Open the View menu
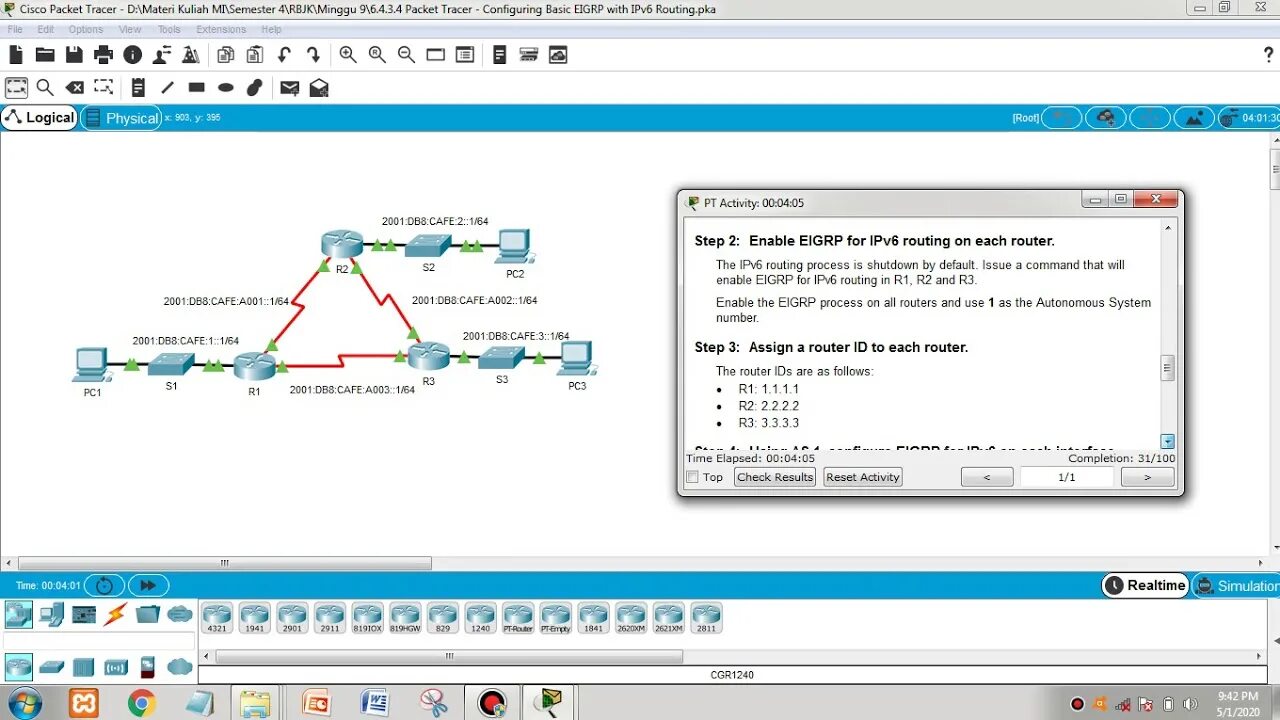Screen dimensions: 1280x720 (130, 30)
